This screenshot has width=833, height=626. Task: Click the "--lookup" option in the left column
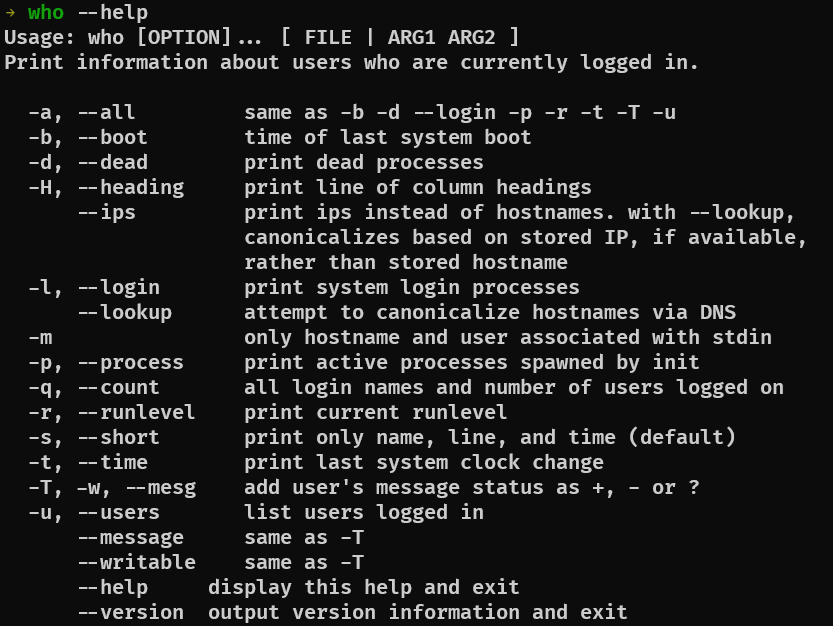point(124,312)
